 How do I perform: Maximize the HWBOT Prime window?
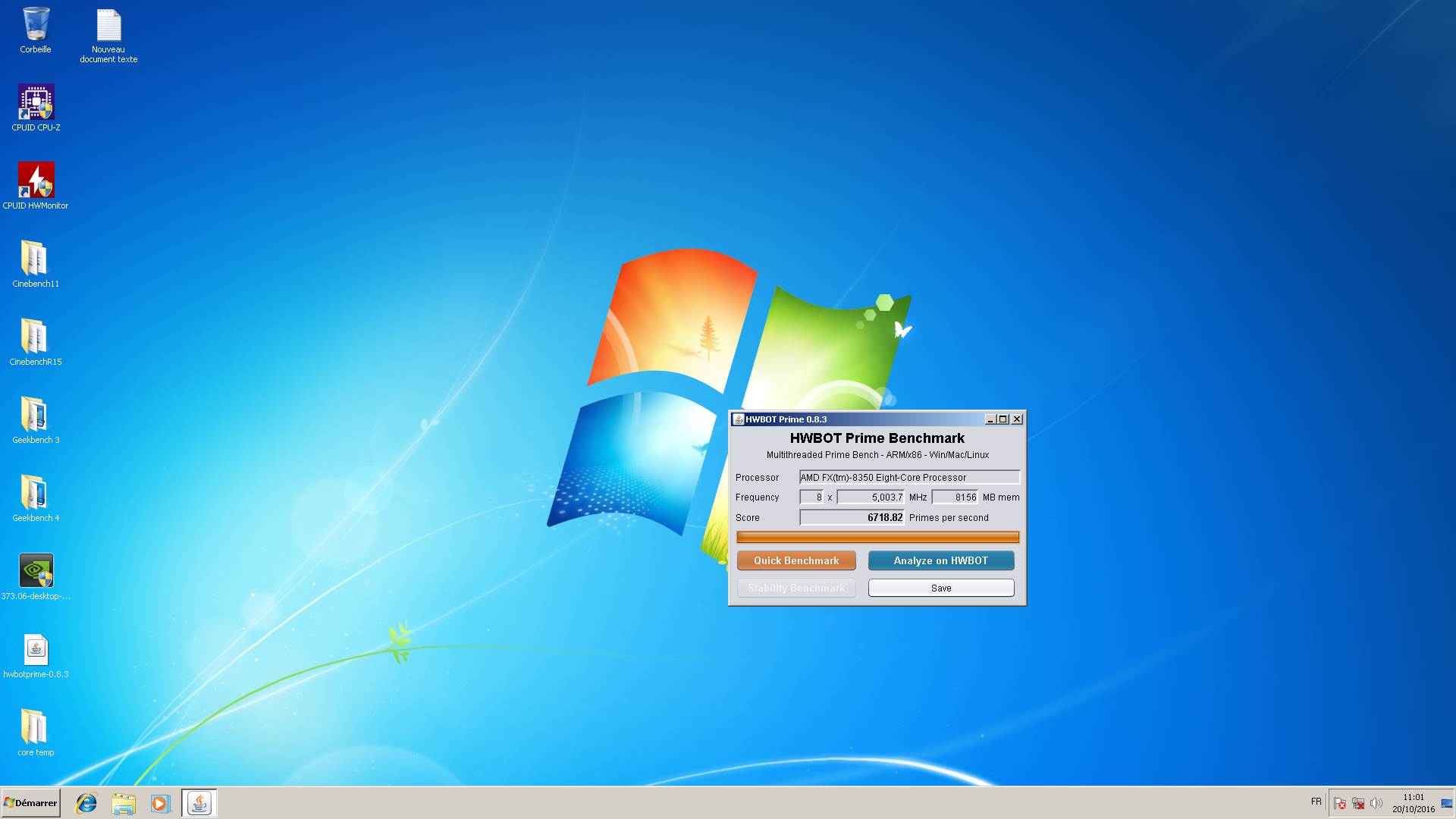point(1003,419)
